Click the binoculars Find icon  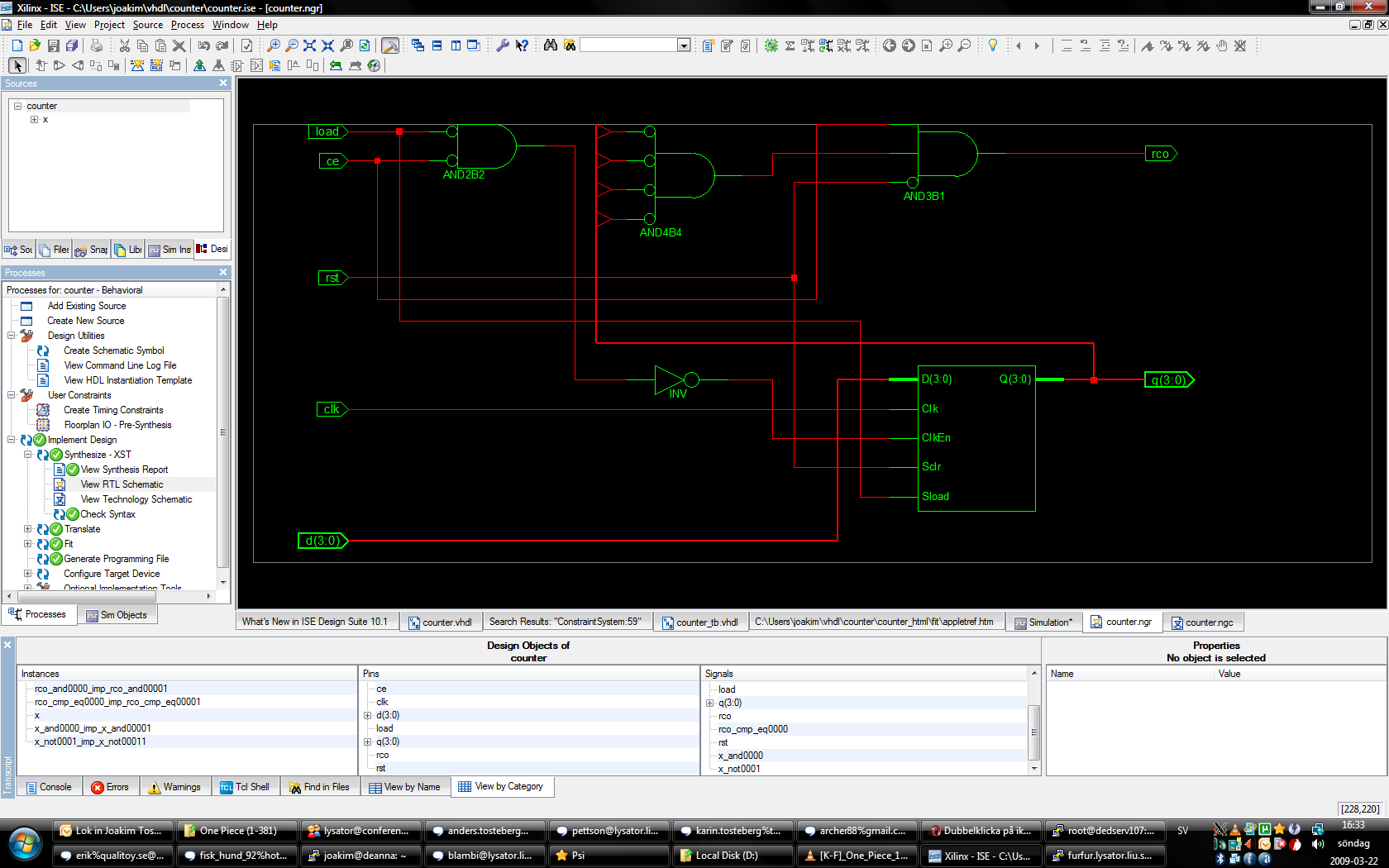(x=551, y=45)
